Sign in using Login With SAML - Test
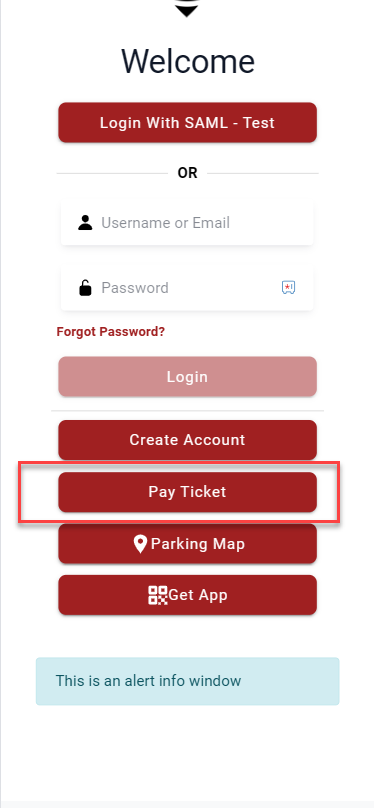Image resolution: width=374 pixels, height=808 pixels. [x=188, y=123]
